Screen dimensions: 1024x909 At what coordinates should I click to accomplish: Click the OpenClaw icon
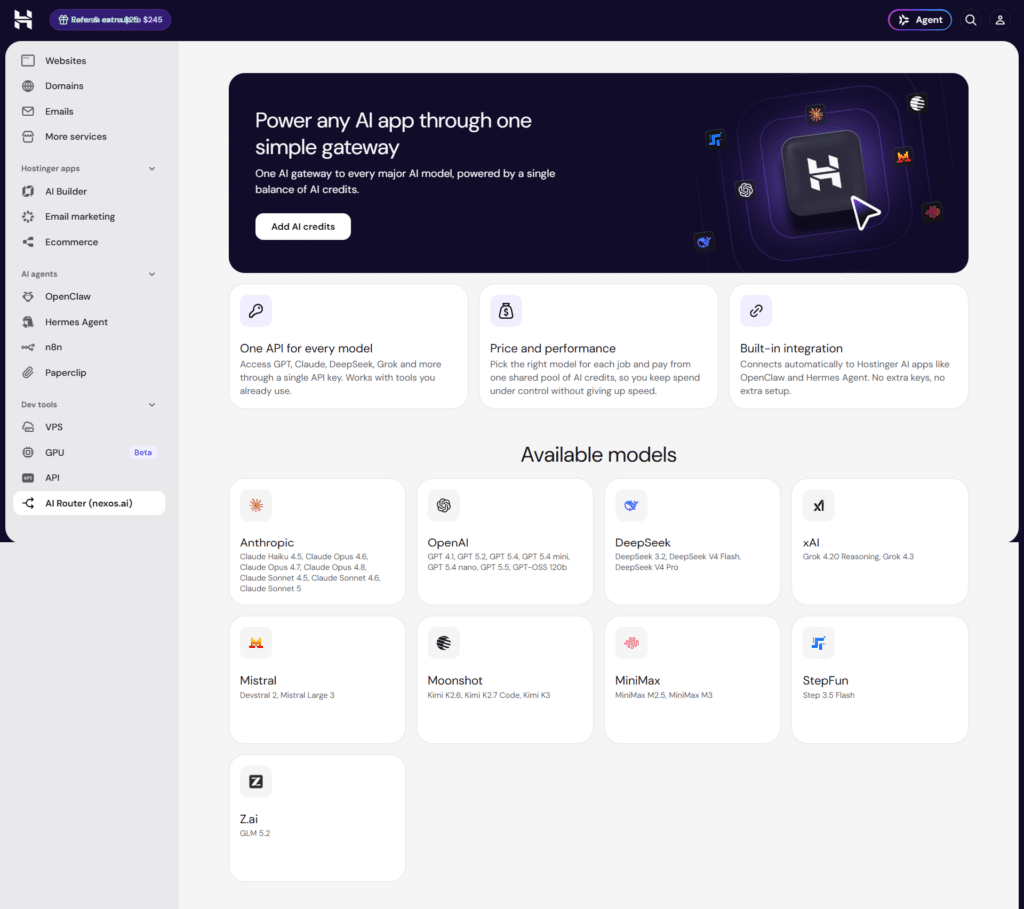pyautogui.click(x=28, y=296)
